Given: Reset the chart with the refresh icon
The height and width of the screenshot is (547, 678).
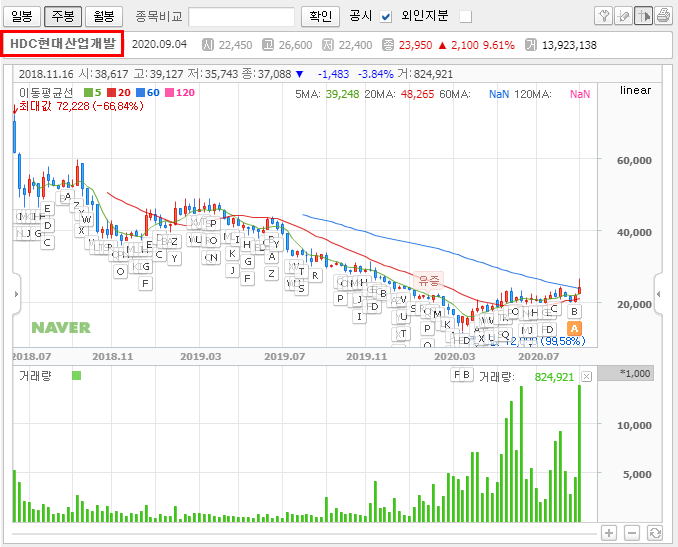Looking at the screenshot, I should click(x=655, y=533).
